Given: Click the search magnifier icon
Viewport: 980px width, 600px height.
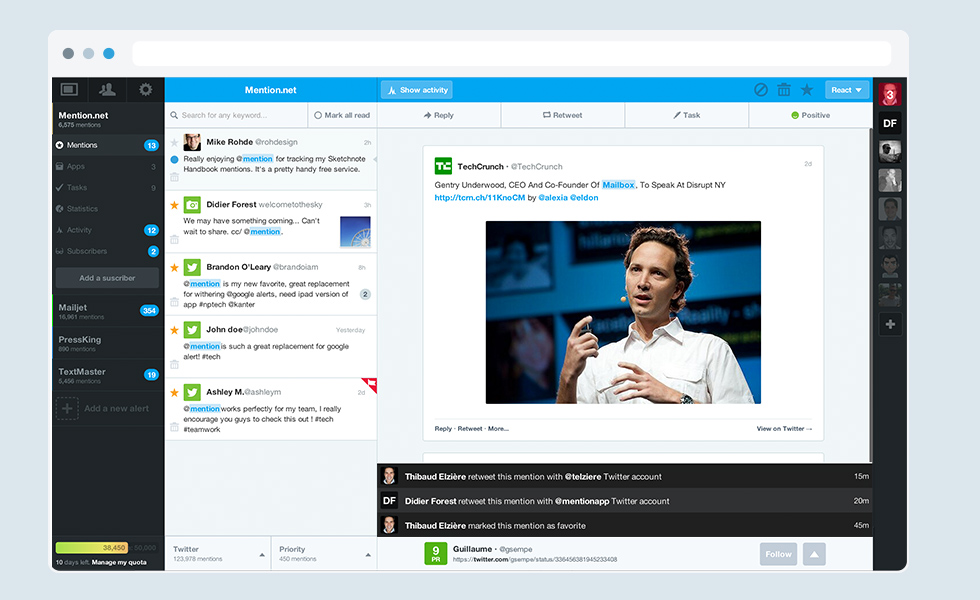Looking at the screenshot, I should coord(174,115).
